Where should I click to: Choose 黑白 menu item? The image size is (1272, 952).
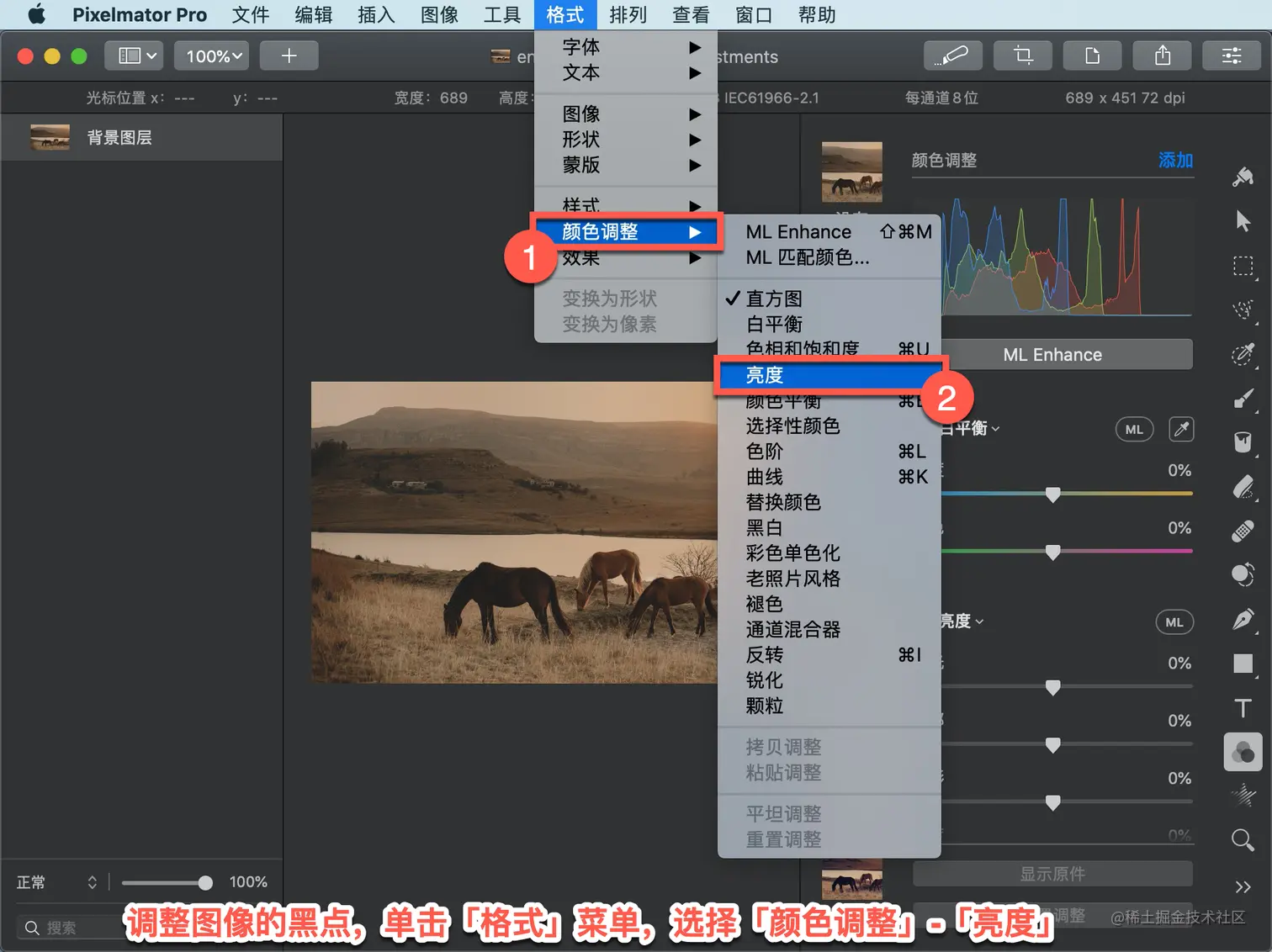point(829,528)
